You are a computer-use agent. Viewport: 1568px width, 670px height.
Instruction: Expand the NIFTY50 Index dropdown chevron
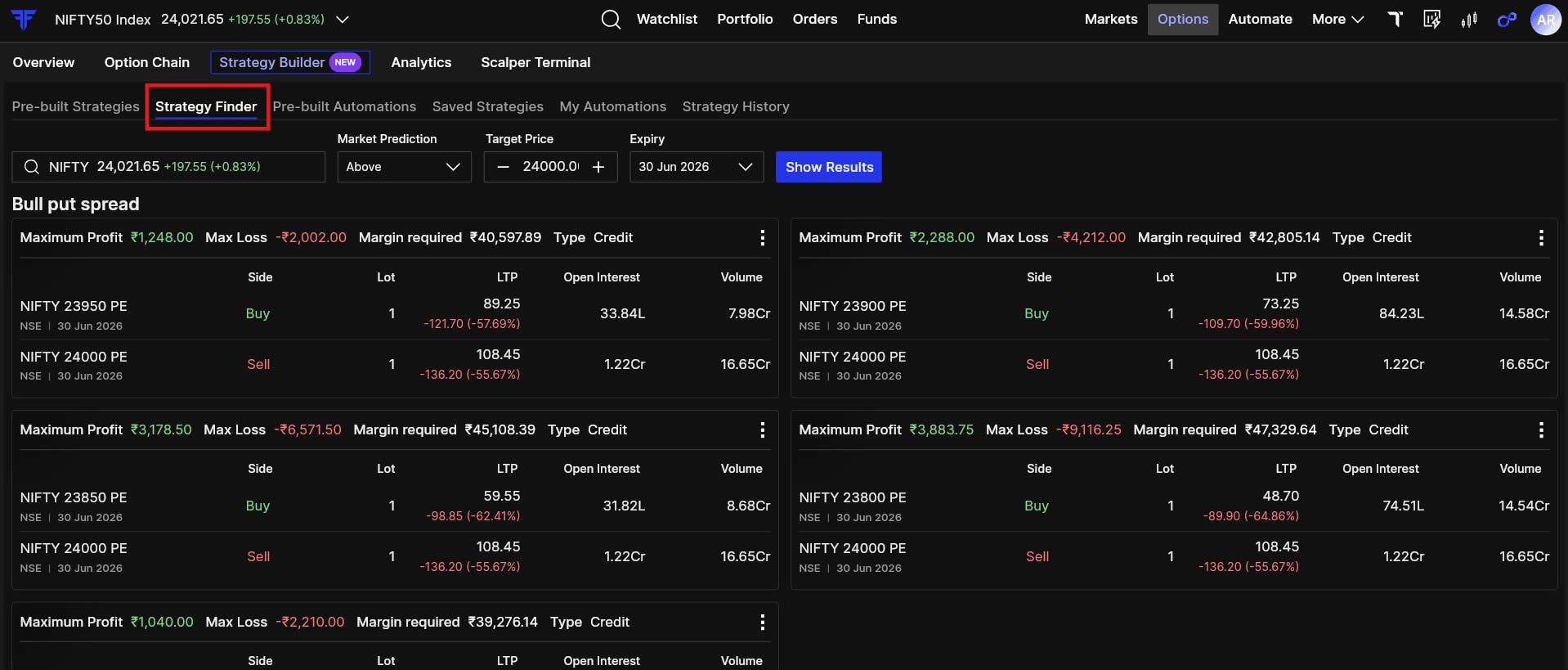pos(343,19)
